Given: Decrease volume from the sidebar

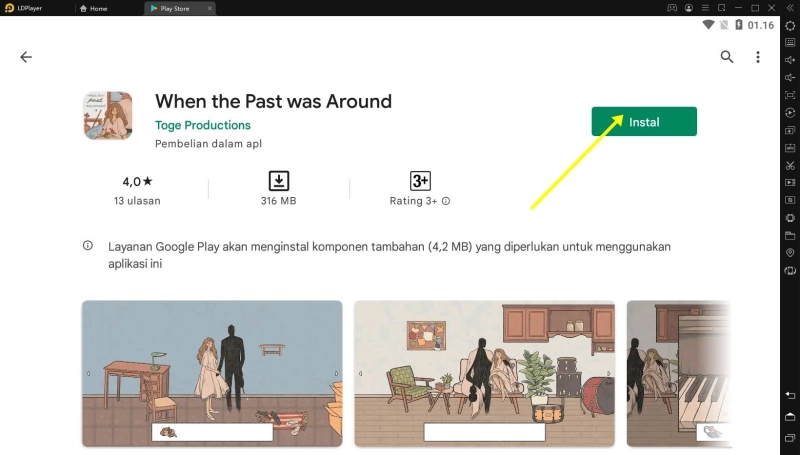Looking at the screenshot, I should click(x=790, y=78).
